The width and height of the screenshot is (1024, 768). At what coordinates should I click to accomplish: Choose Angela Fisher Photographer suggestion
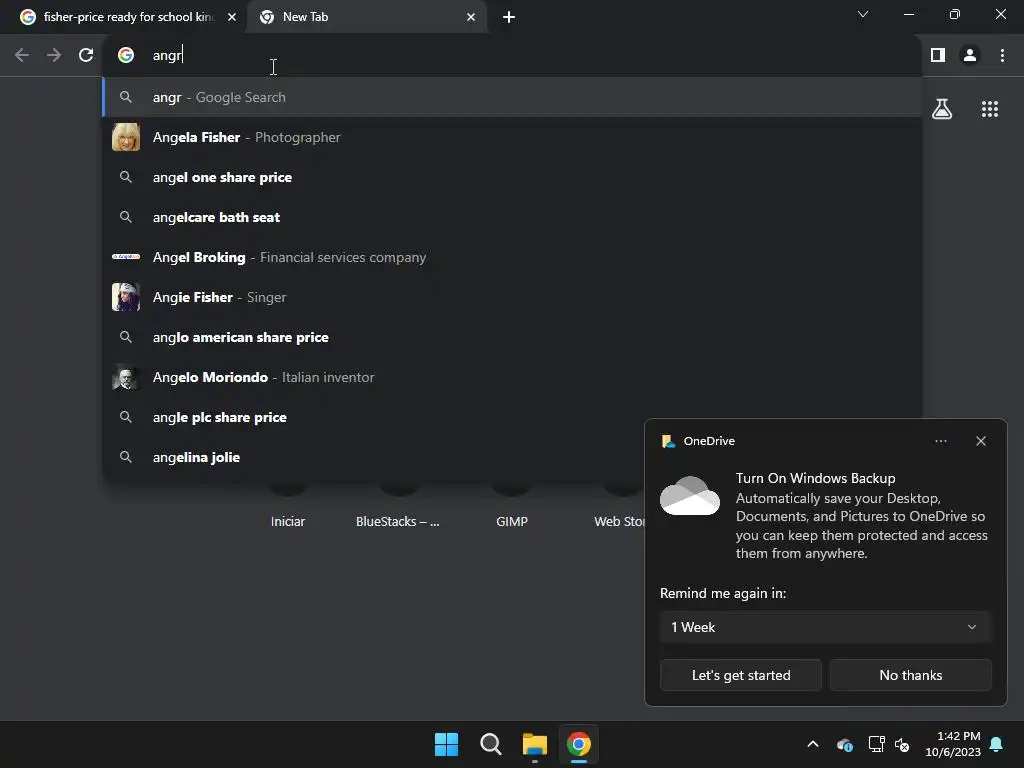point(512,137)
